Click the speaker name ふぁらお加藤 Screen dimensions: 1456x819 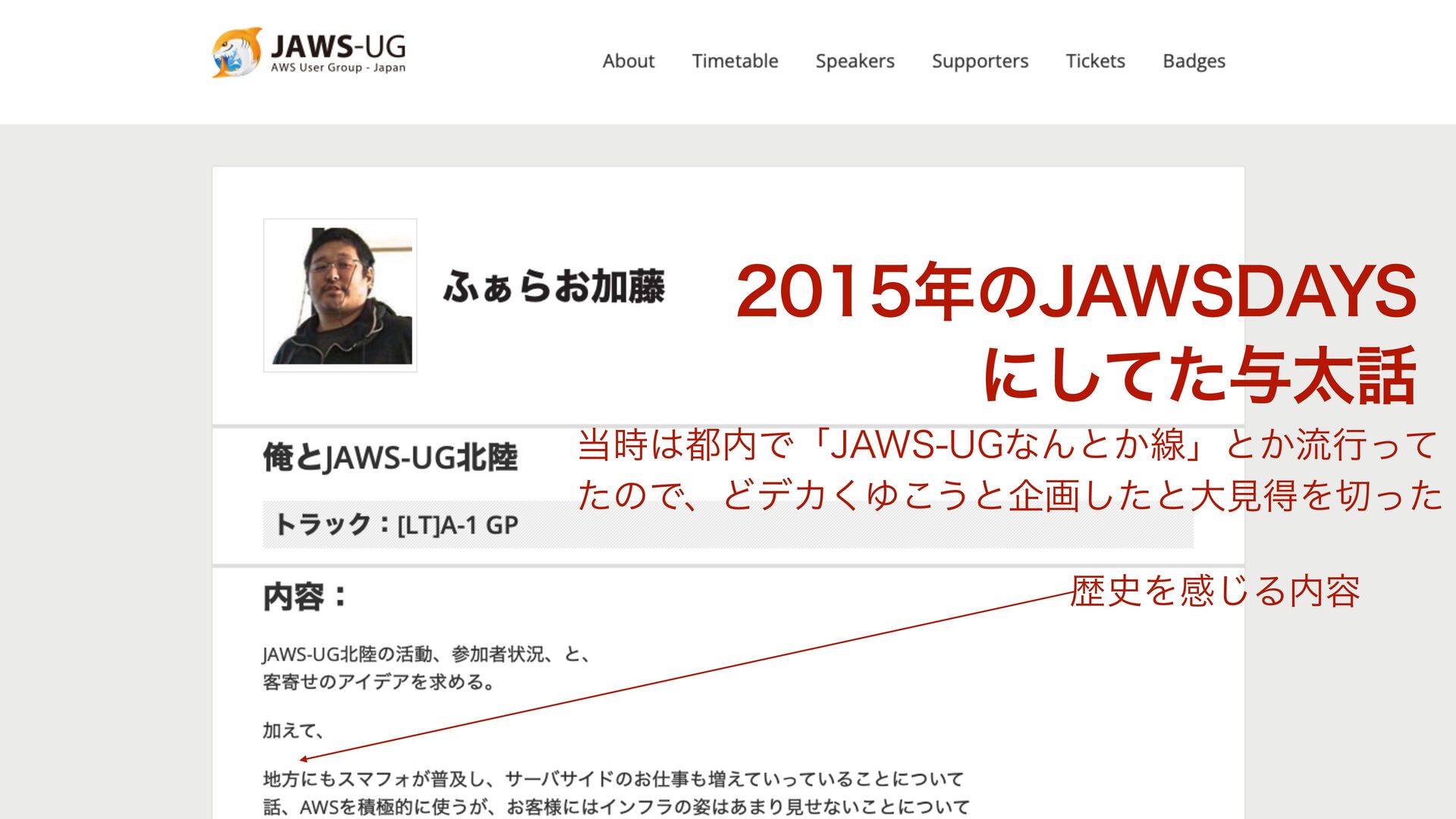[x=554, y=287]
